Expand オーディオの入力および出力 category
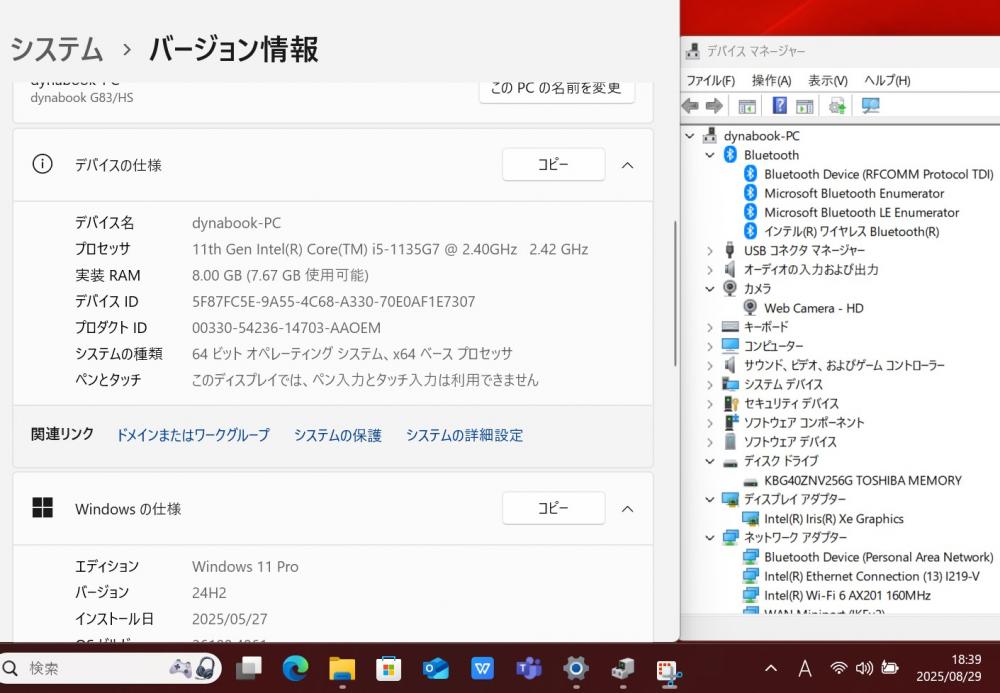The image size is (1000, 693). coord(710,270)
